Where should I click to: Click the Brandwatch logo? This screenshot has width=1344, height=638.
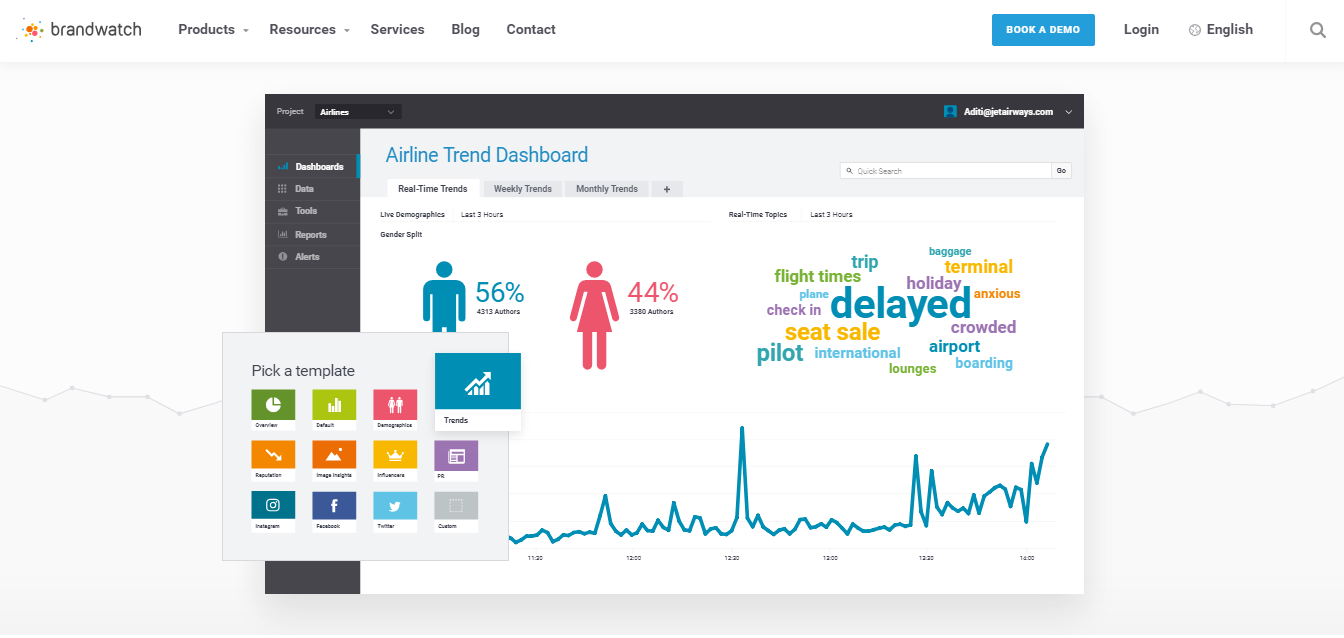click(80, 30)
